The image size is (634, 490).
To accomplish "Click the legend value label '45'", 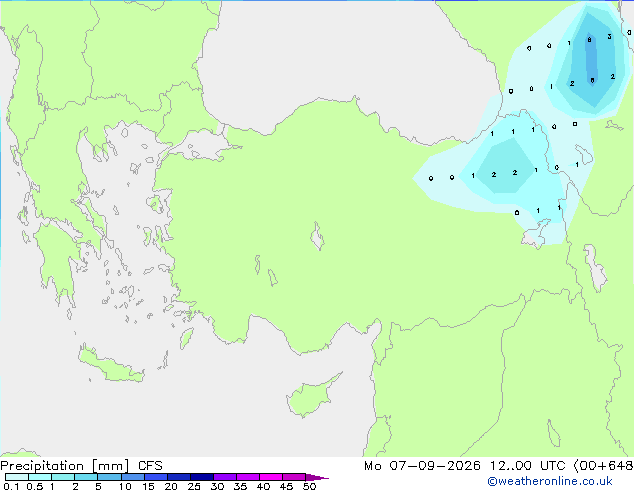I will pos(286,486).
